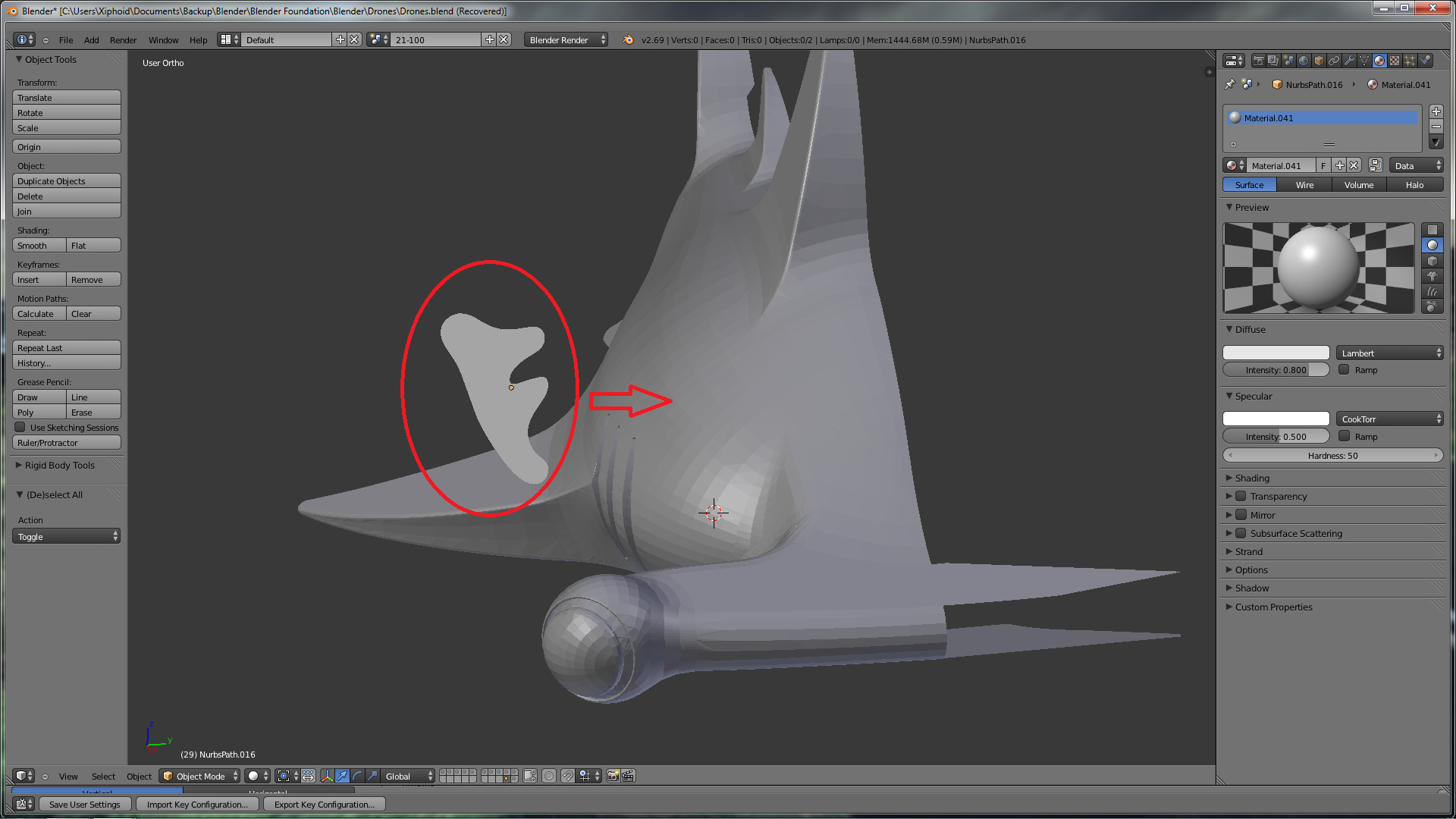Open the Render properties camera tab

tap(1259, 61)
